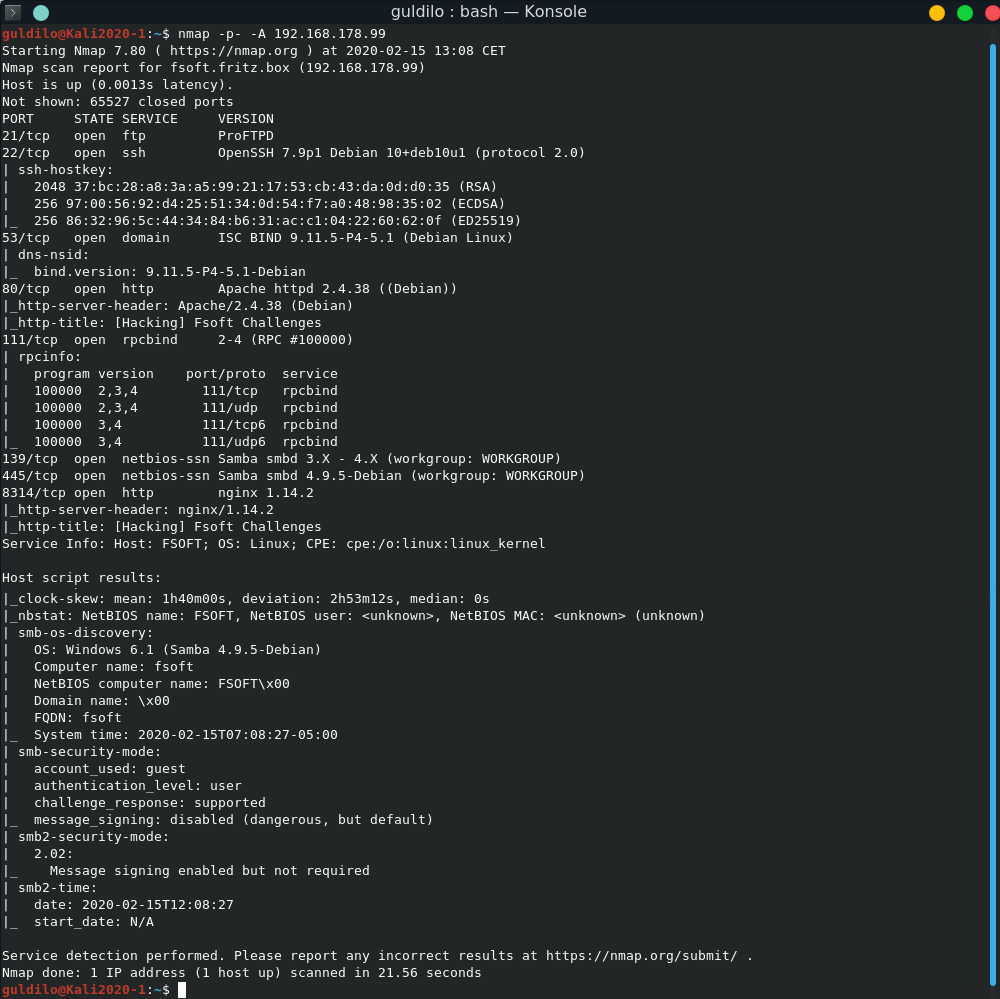The height and width of the screenshot is (999, 1000).
Task: Click 'Message signing enabled but not required' line
Action: [x=209, y=871]
